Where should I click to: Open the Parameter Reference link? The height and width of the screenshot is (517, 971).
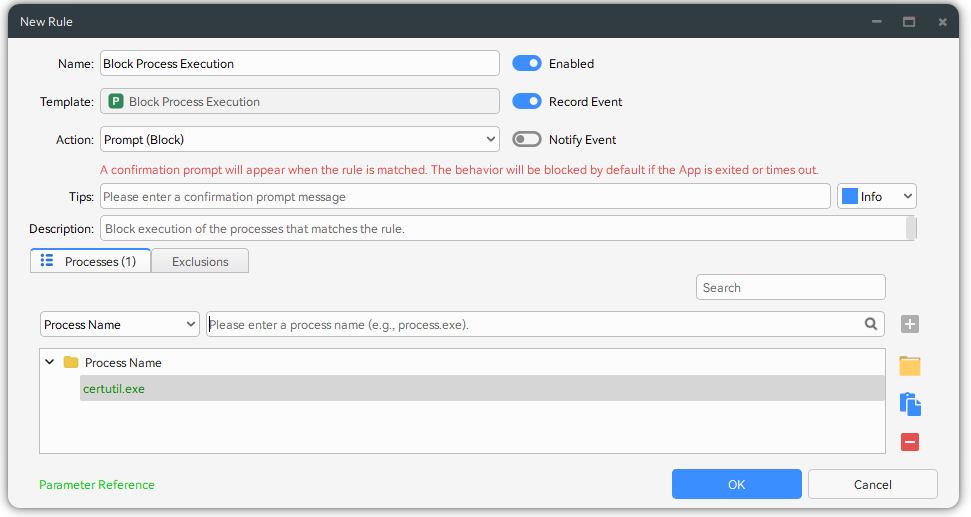[97, 485]
